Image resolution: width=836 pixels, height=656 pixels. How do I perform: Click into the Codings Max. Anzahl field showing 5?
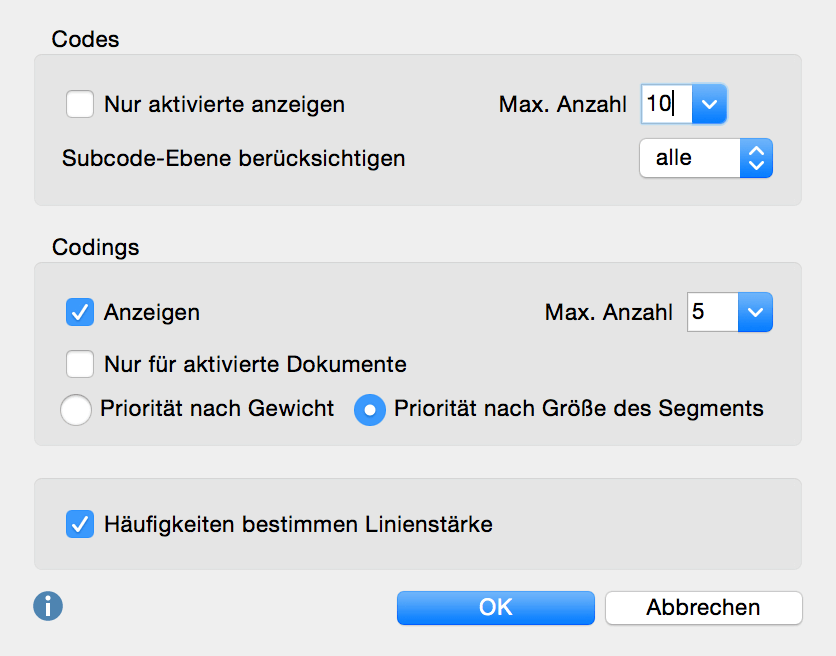713,312
